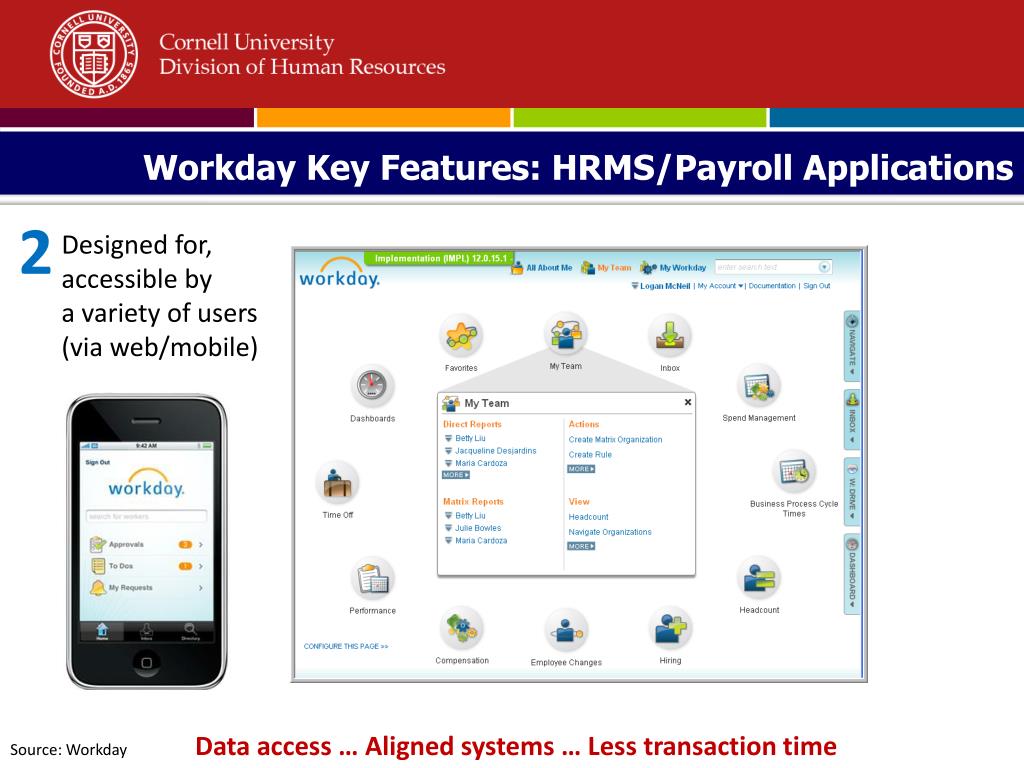Open To Dos chevron on phone
The image size is (1024, 768).
tap(200, 566)
